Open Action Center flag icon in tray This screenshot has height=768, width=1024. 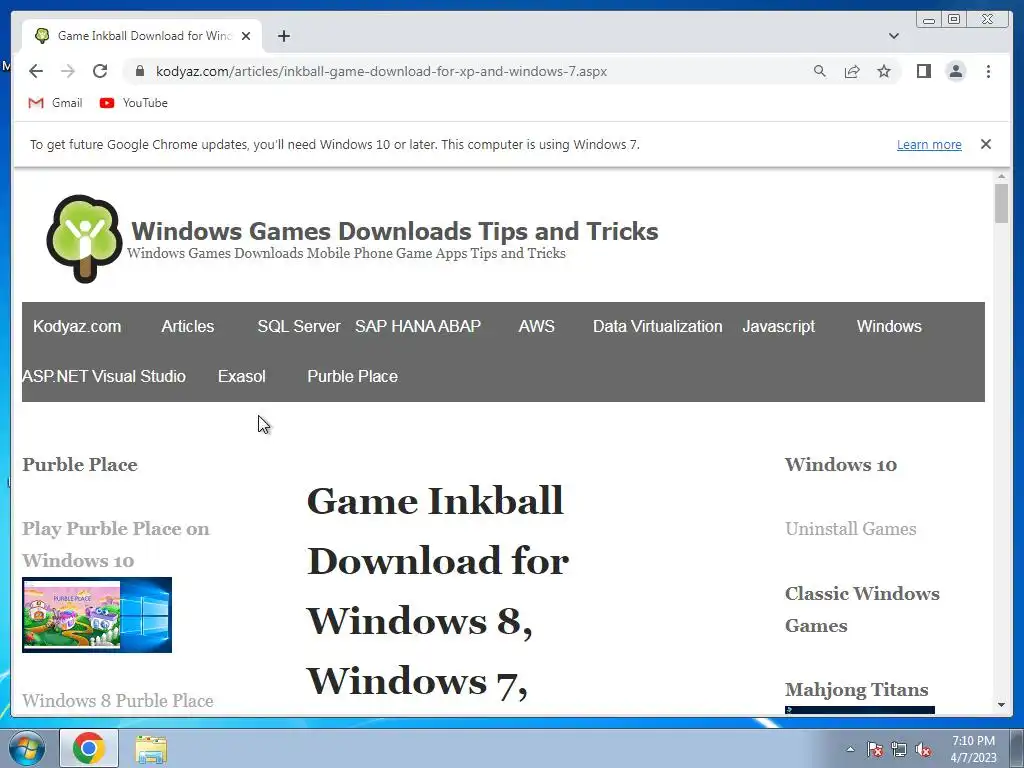[x=875, y=749]
